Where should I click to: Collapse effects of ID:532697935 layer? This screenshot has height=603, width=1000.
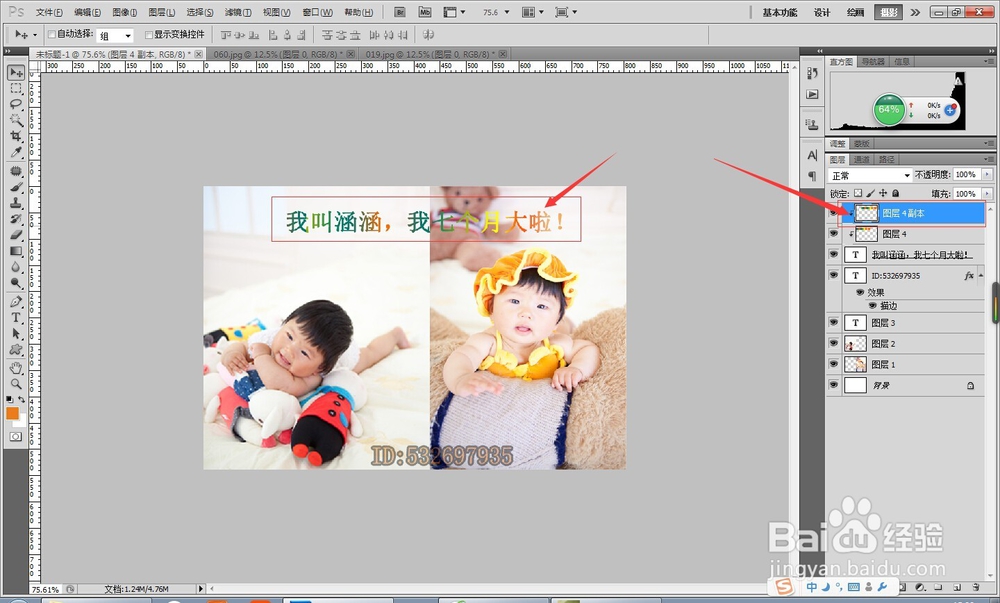click(981, 275)
